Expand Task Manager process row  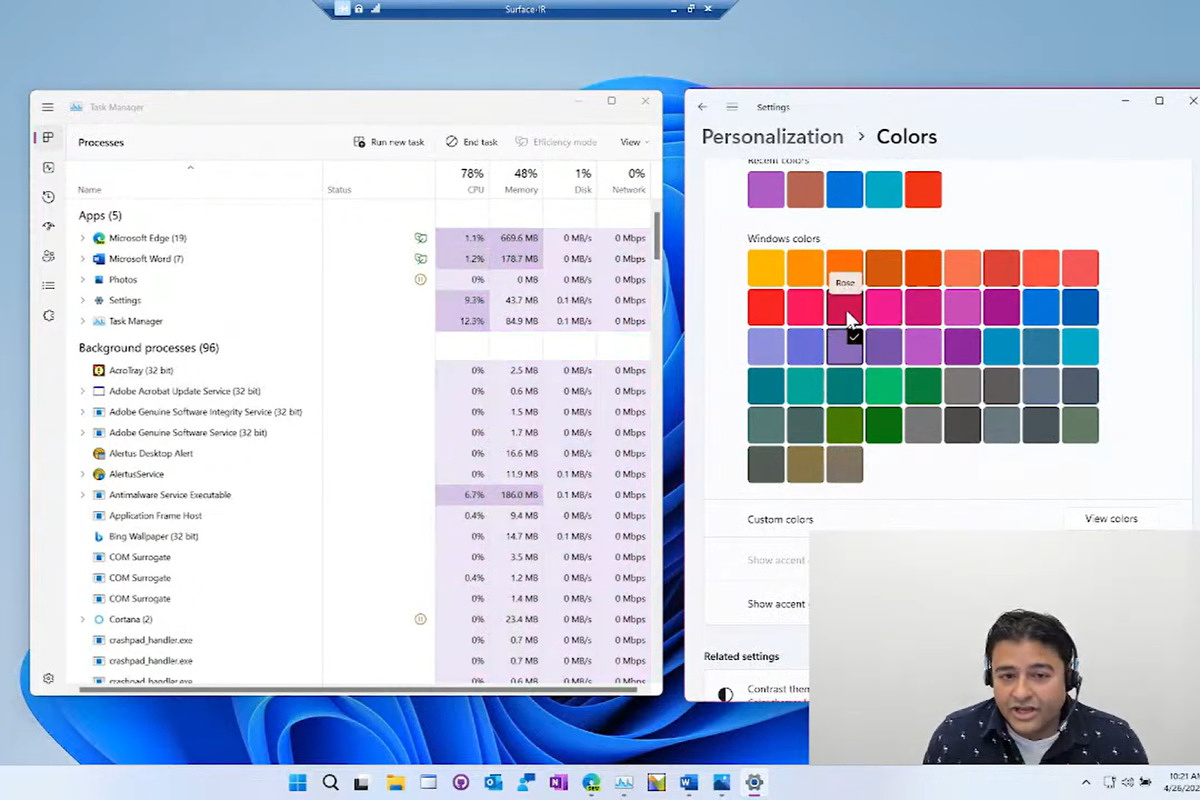(83, 321)
